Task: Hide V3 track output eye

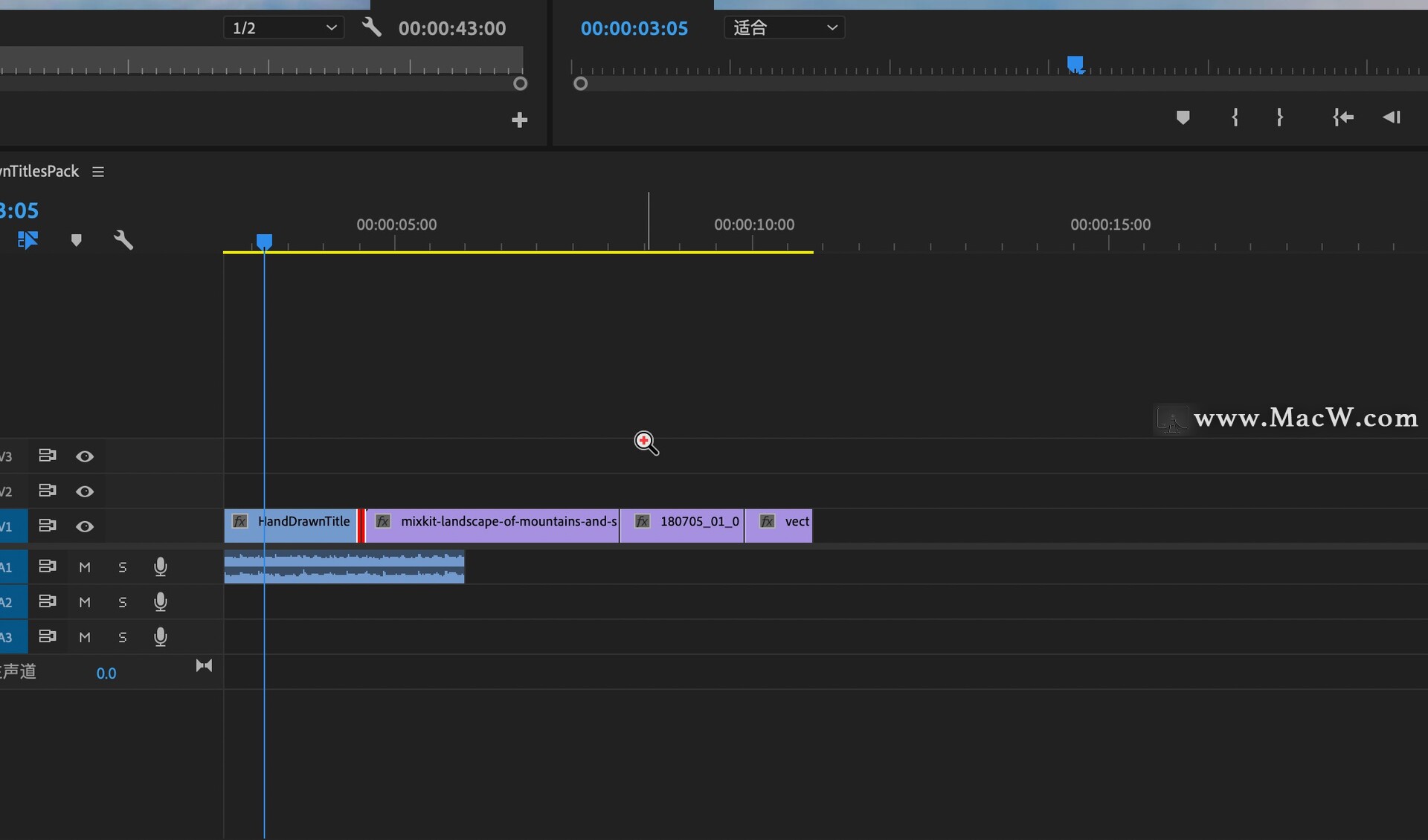Action: [85, 456]
